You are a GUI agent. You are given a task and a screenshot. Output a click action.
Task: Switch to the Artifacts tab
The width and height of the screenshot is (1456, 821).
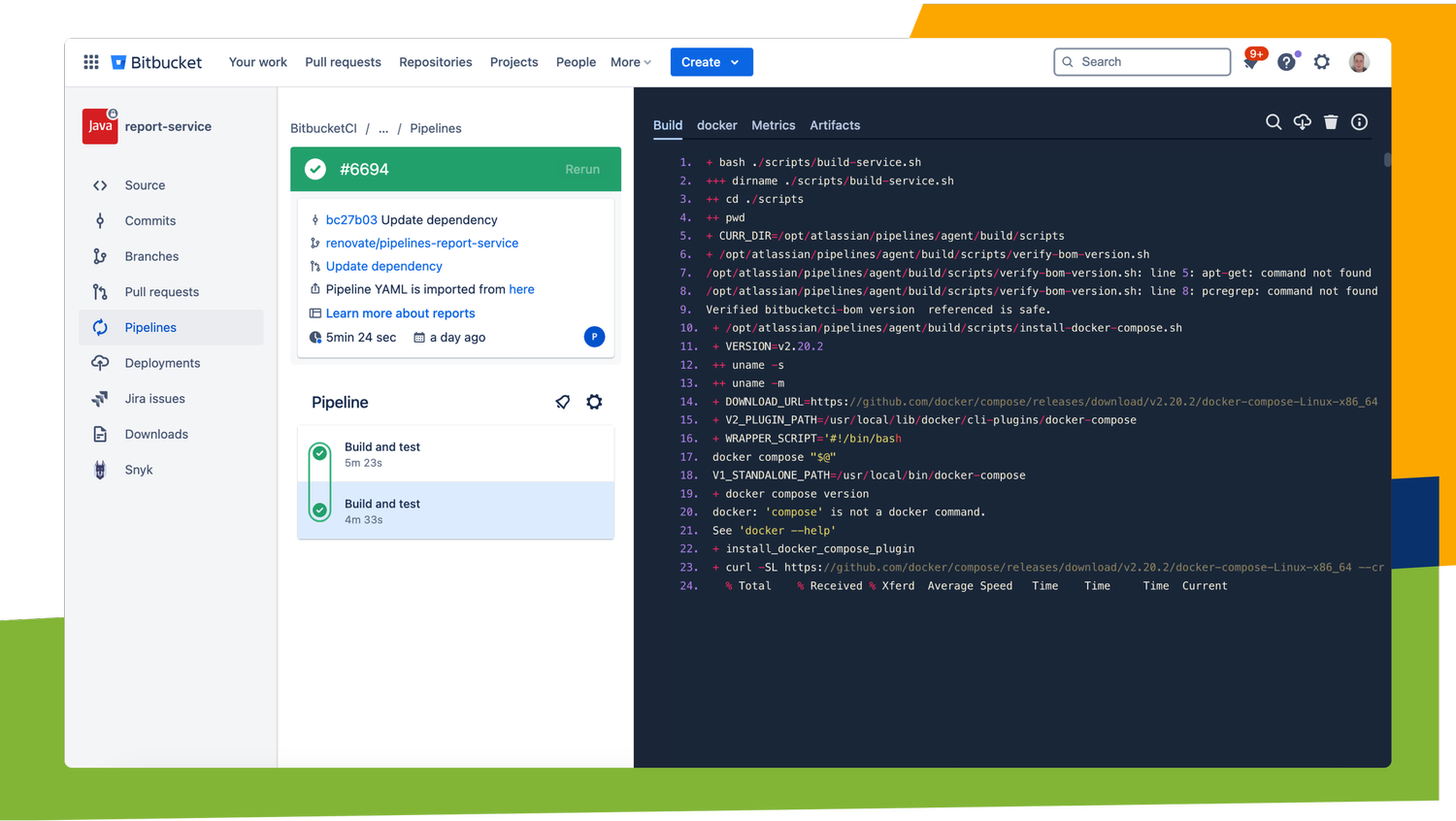point(835,124)
